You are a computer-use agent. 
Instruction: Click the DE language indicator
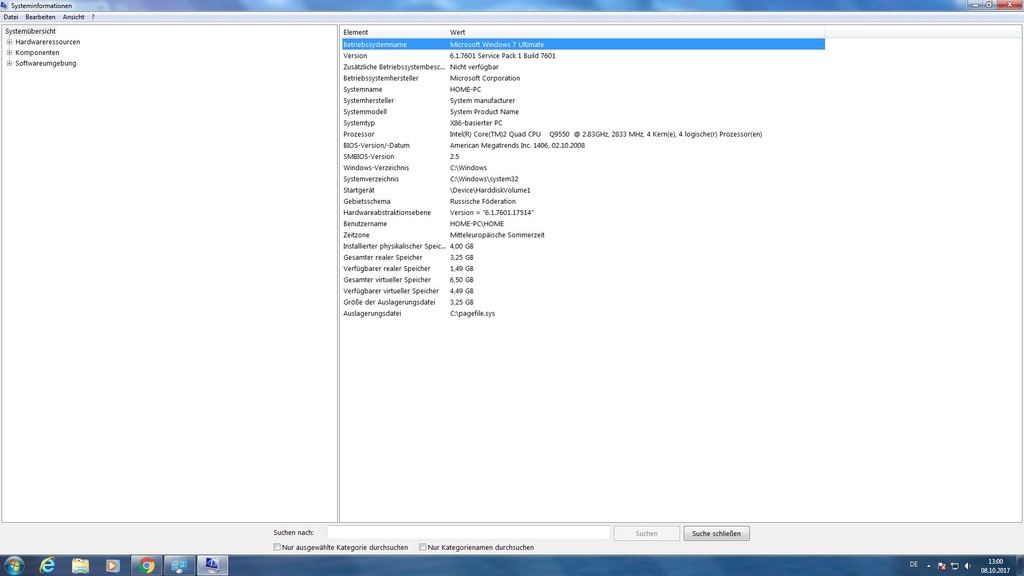coord(914,565)
